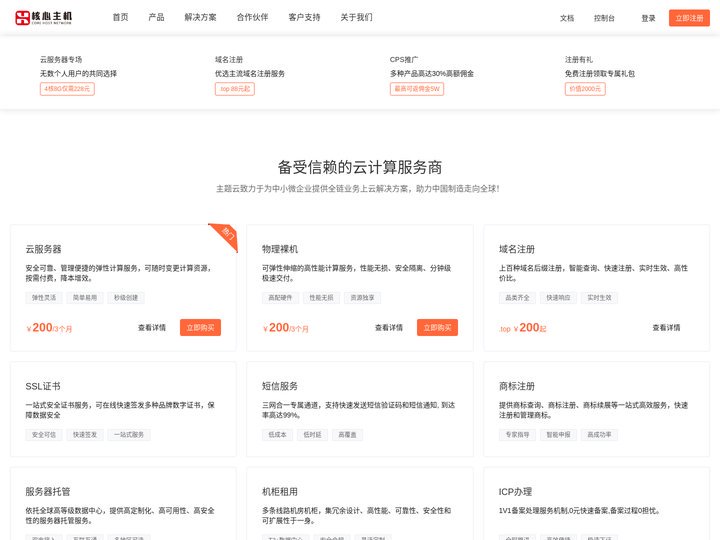Click the 备受信赖的云计算服务商 heading
This screenshot has width=720, height=540.
coord(360,167)
